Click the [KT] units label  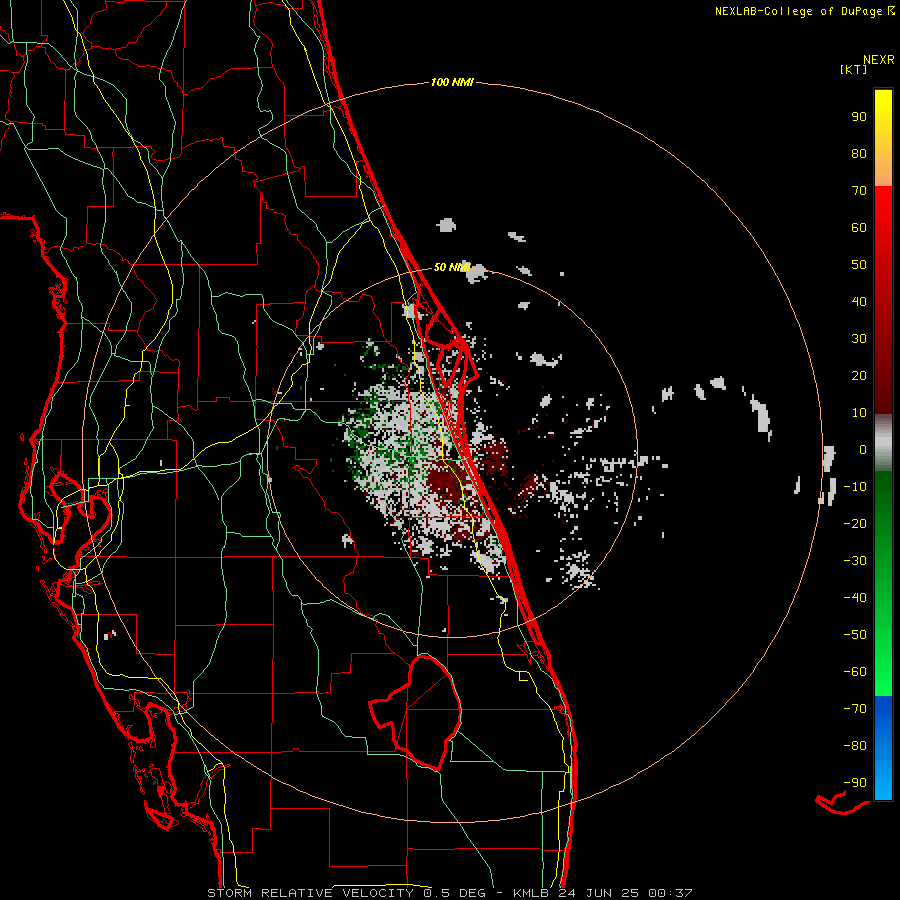[854, 69]
